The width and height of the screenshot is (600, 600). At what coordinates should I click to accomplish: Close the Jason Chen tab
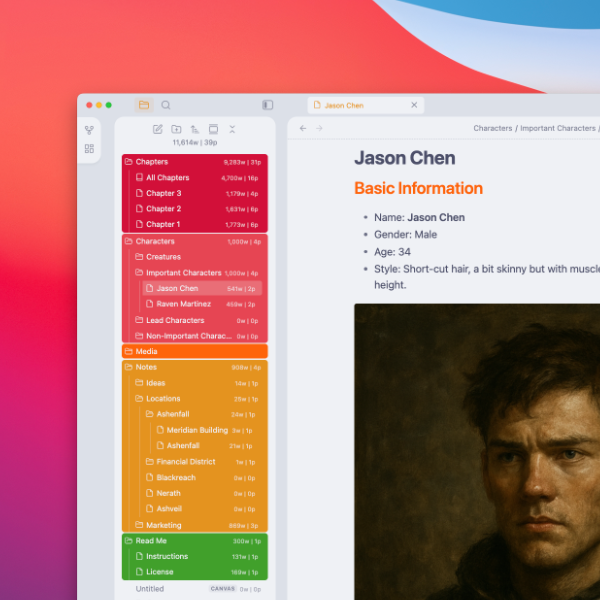[414, 105]
